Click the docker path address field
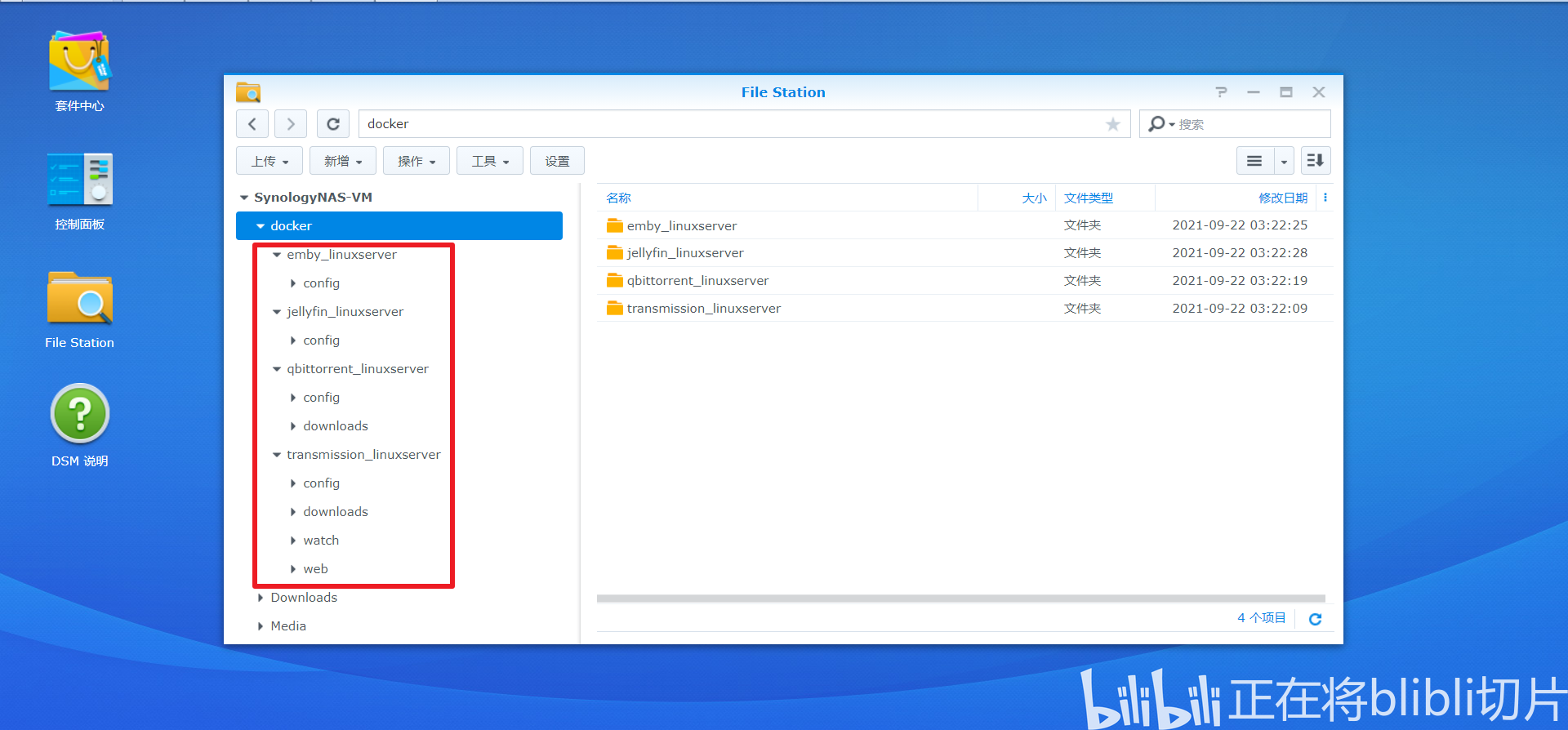 coord(744,124)
